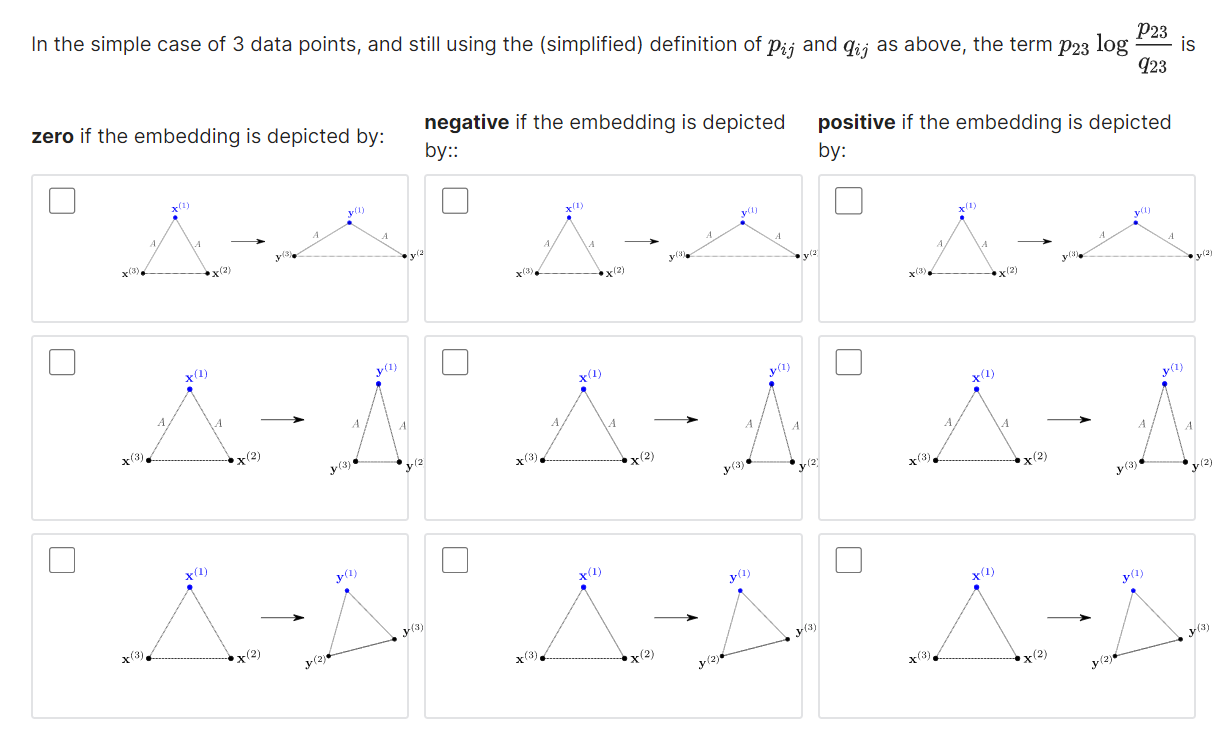Screen dimensions: 1226x735
Task: Click the rotated triangle diagram under zero
Action: (x=270, y=618)
